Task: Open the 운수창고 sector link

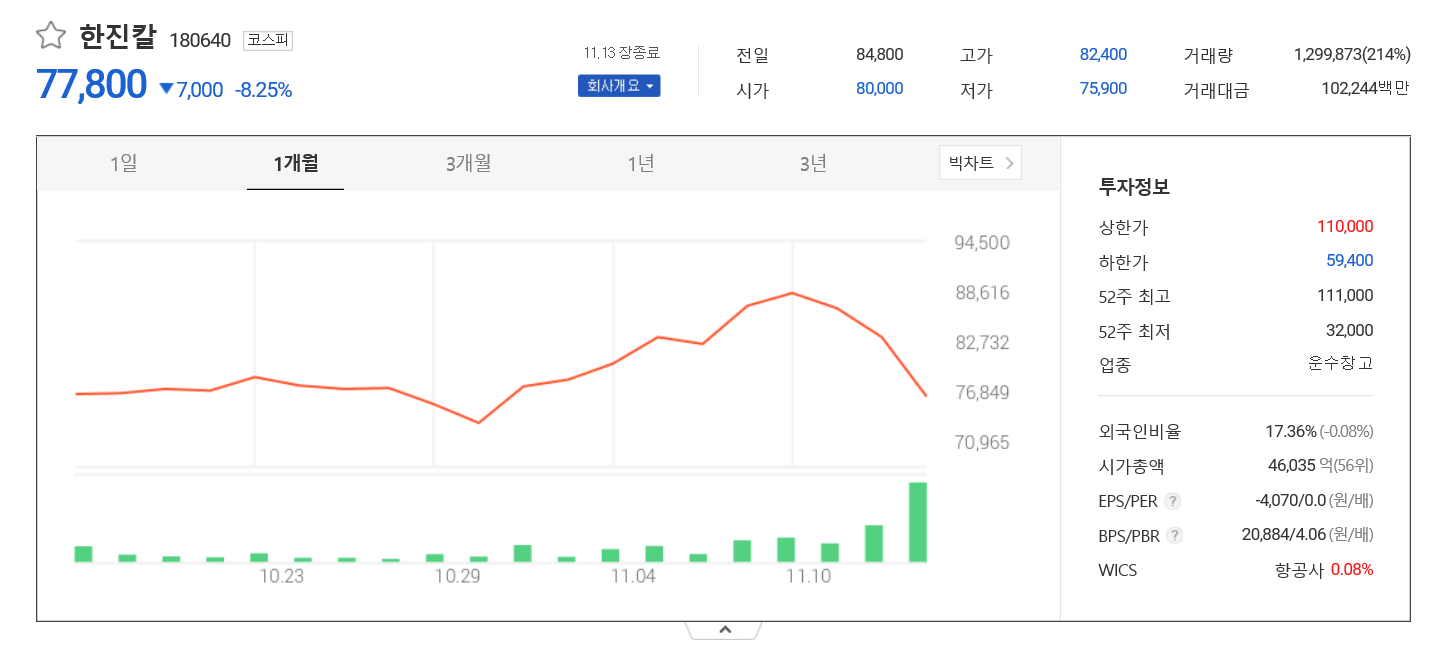Action: (x=1340, y=363)
